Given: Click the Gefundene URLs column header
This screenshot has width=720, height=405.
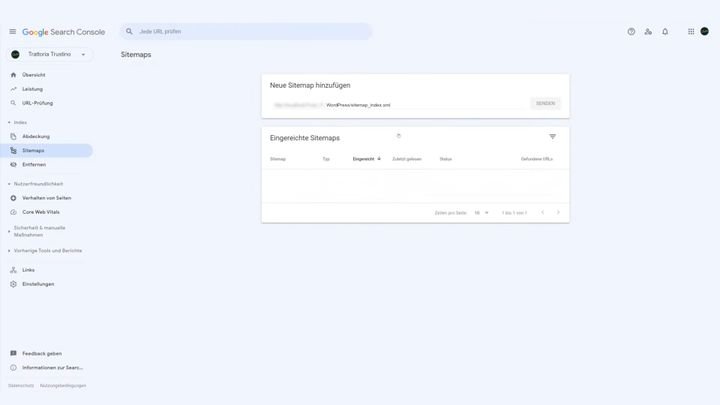Looking at the screenshot, I should click(537, 159).
